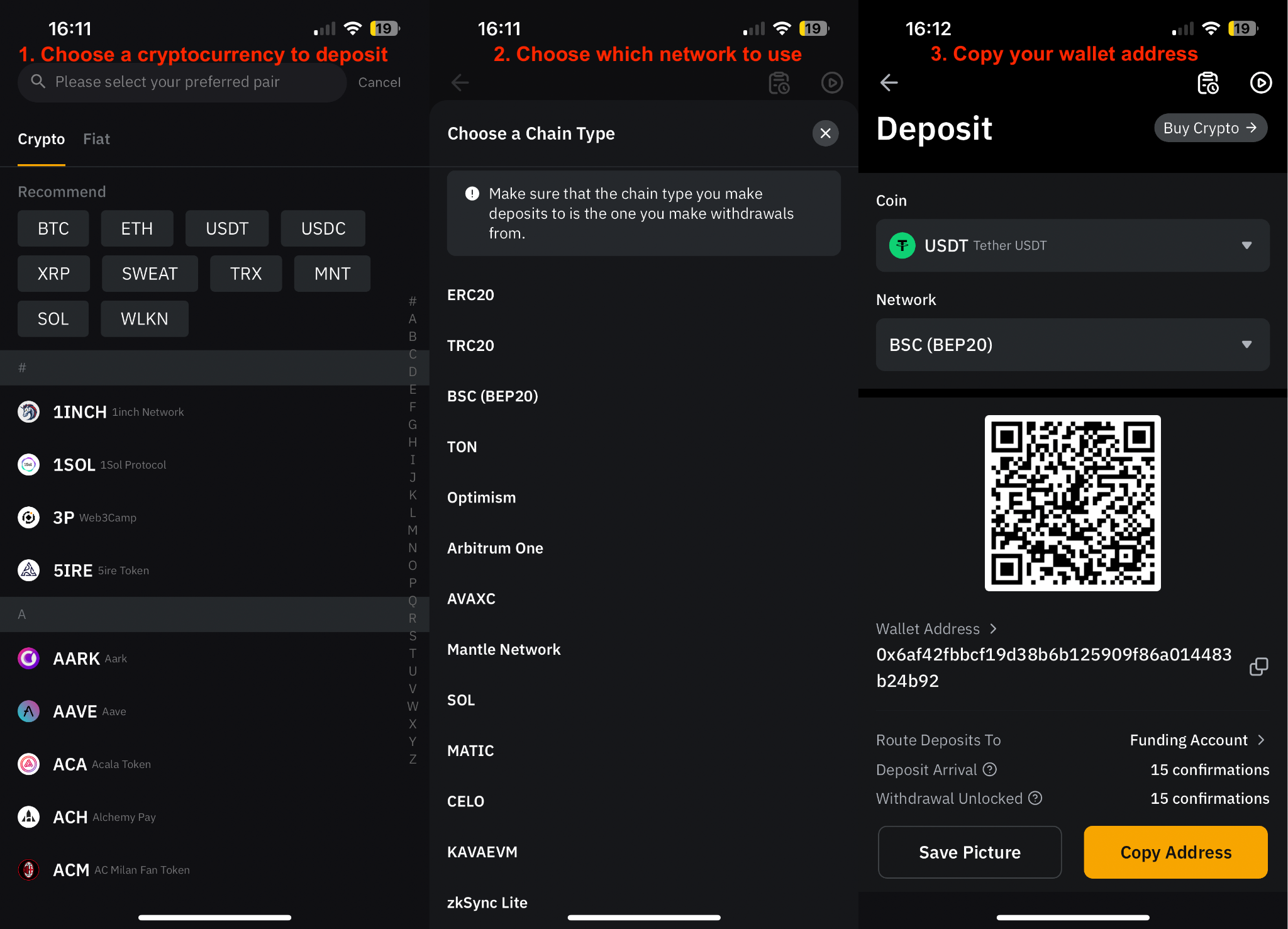Click the dimmed play icon behind chain sheet
The image size is (1288, 929).
pyautogui.click(x=832, y=82)
